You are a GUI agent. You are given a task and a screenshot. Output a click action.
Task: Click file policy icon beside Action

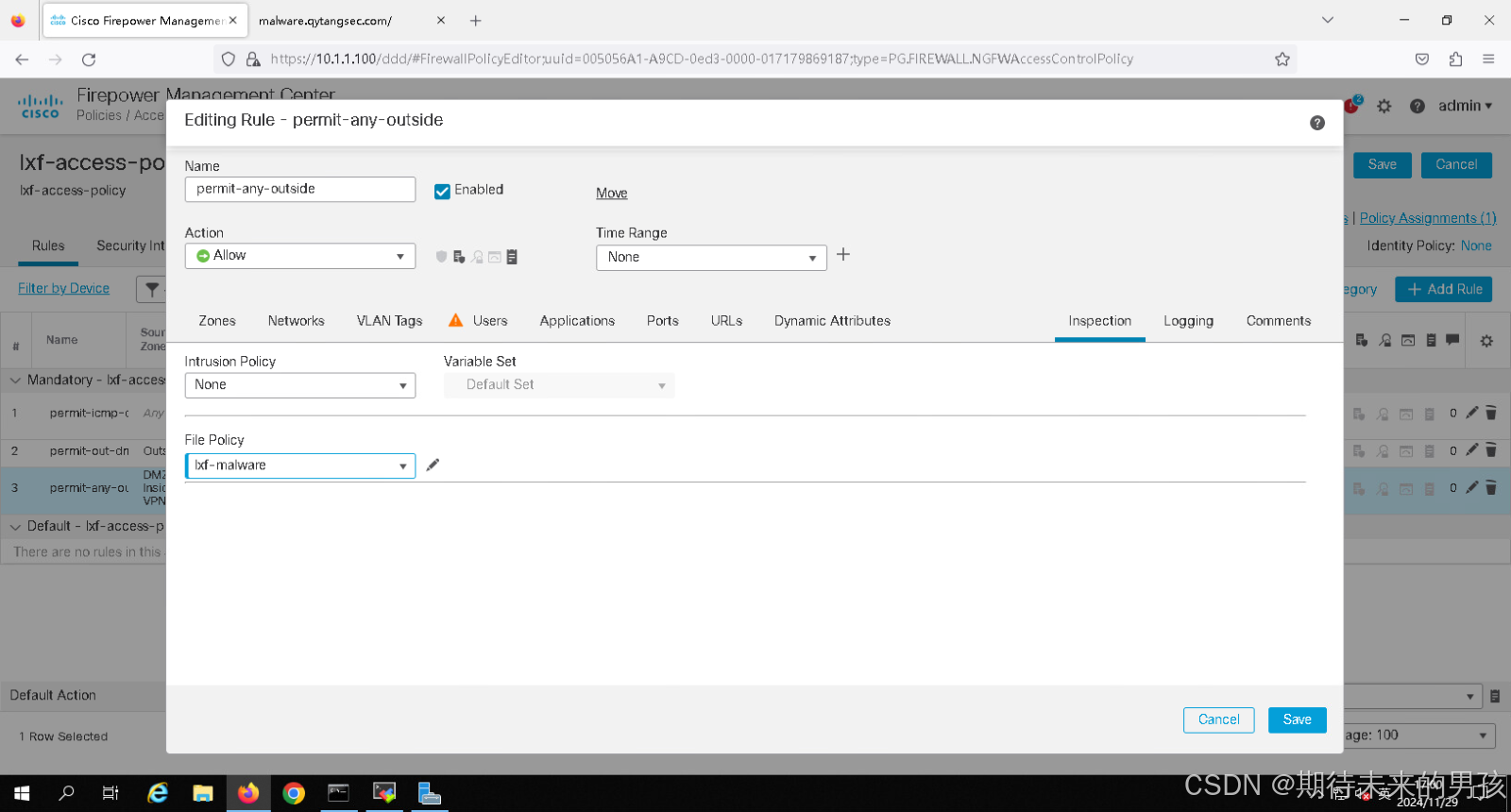click(x=459, y=257)
